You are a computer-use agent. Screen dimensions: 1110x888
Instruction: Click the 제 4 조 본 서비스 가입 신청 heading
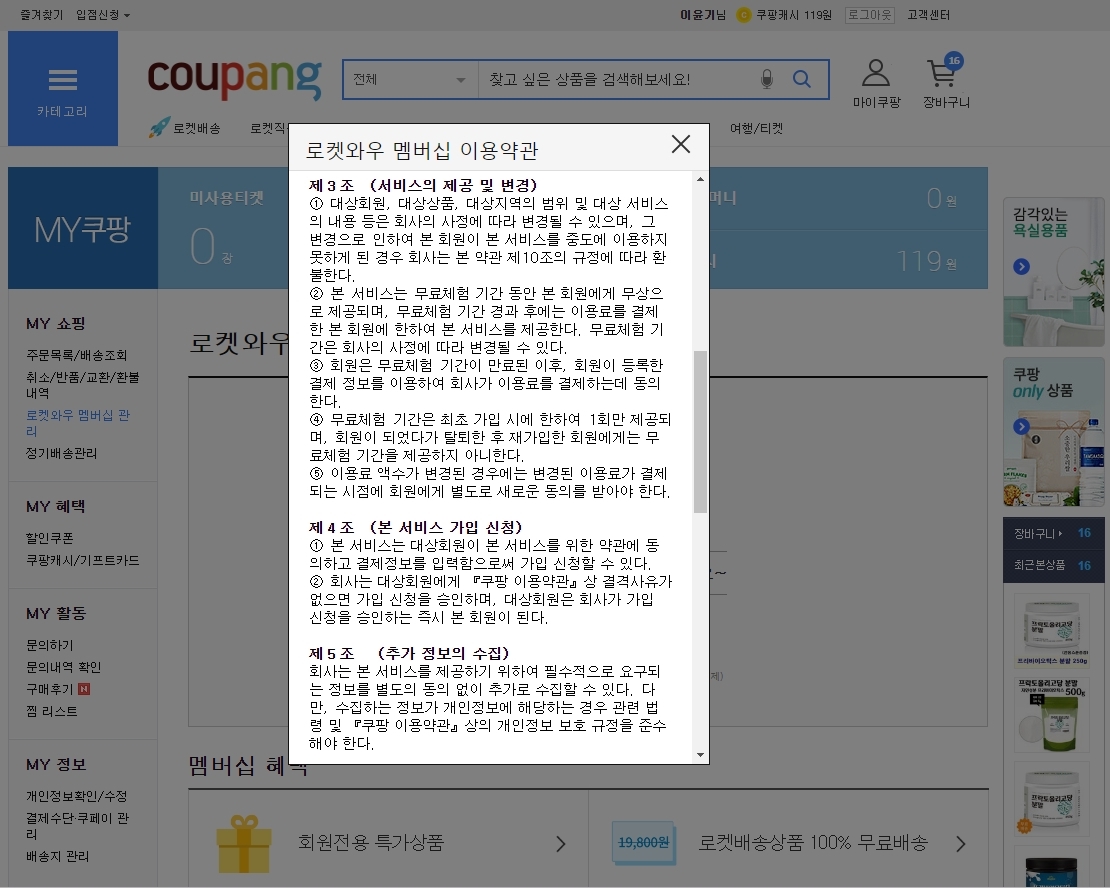click(416, 527)
